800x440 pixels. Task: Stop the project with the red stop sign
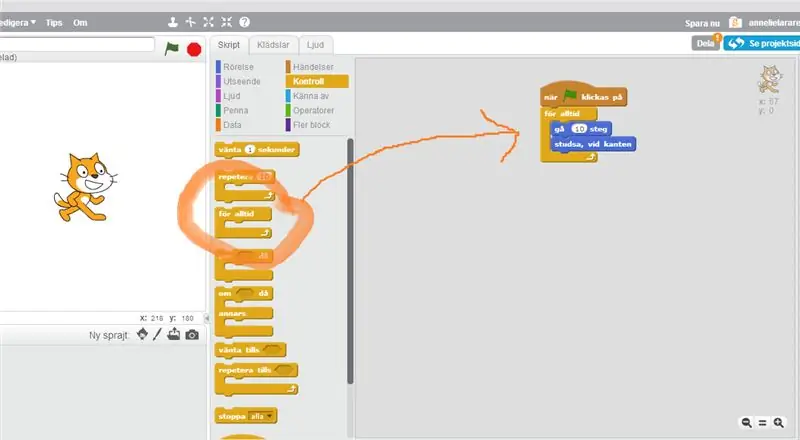click(x=194, y=50)
